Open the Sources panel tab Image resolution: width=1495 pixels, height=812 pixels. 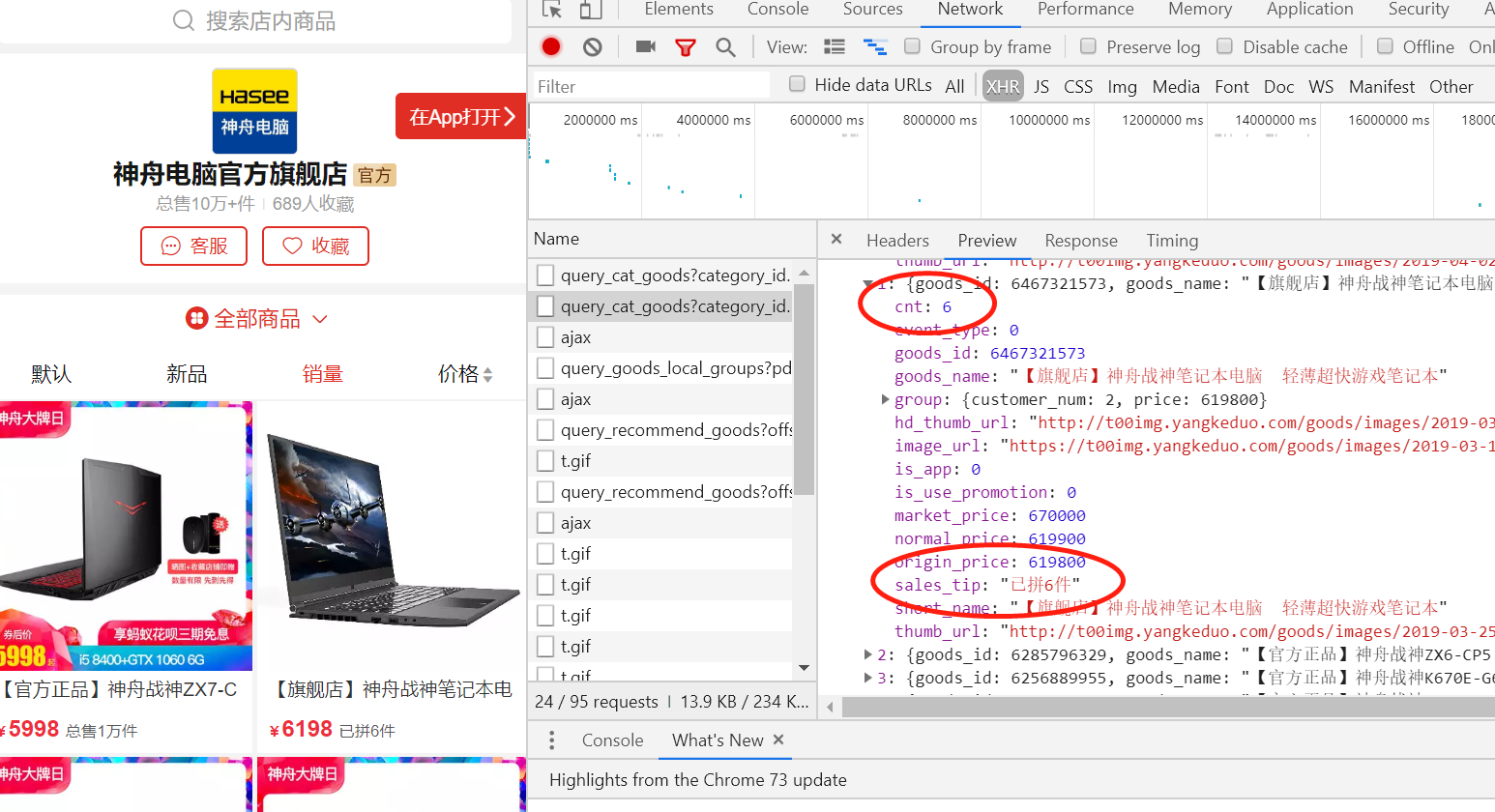[872, 10]
